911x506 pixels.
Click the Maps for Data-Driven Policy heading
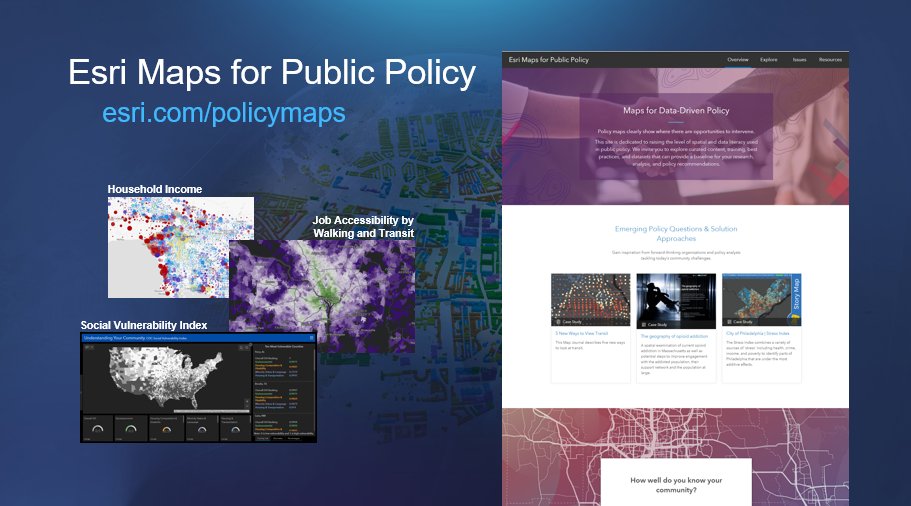pyautogui.click(x=676, y=110)
